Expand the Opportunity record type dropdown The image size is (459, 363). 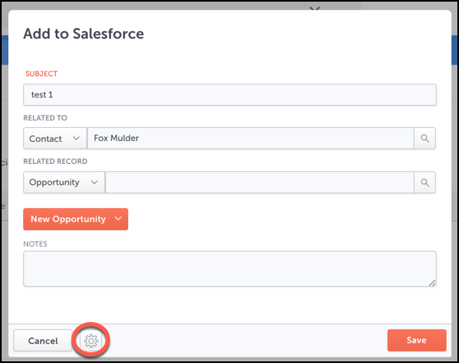[64, 182]
